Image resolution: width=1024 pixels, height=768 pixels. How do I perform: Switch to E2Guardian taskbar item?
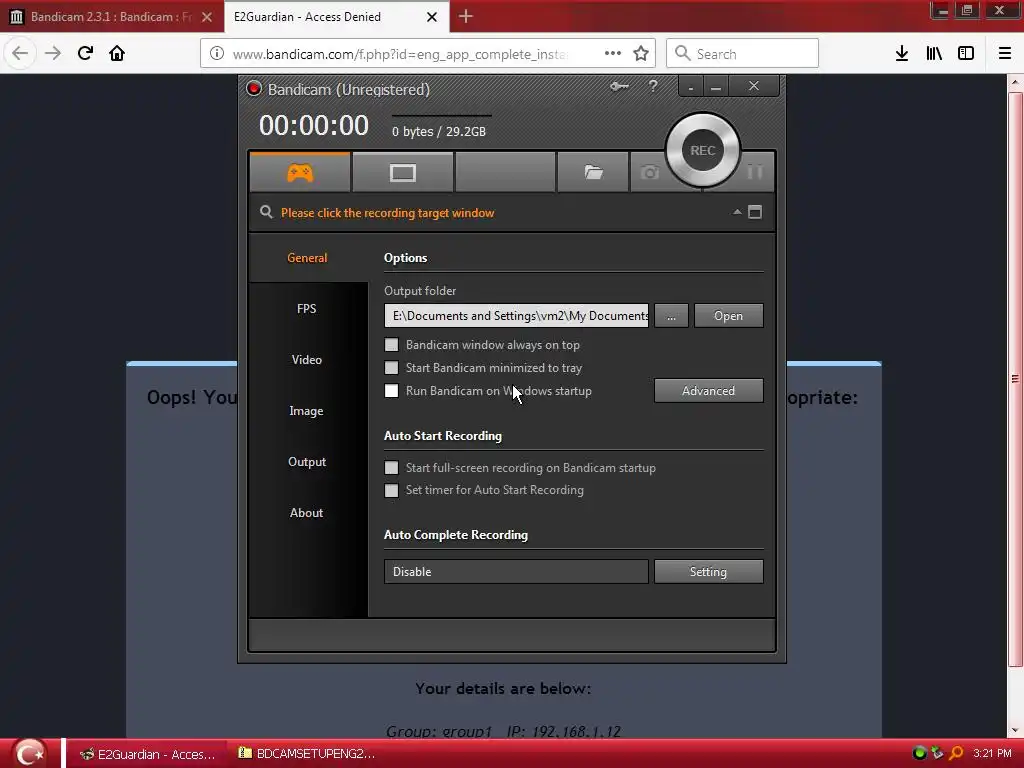point(146,754)
